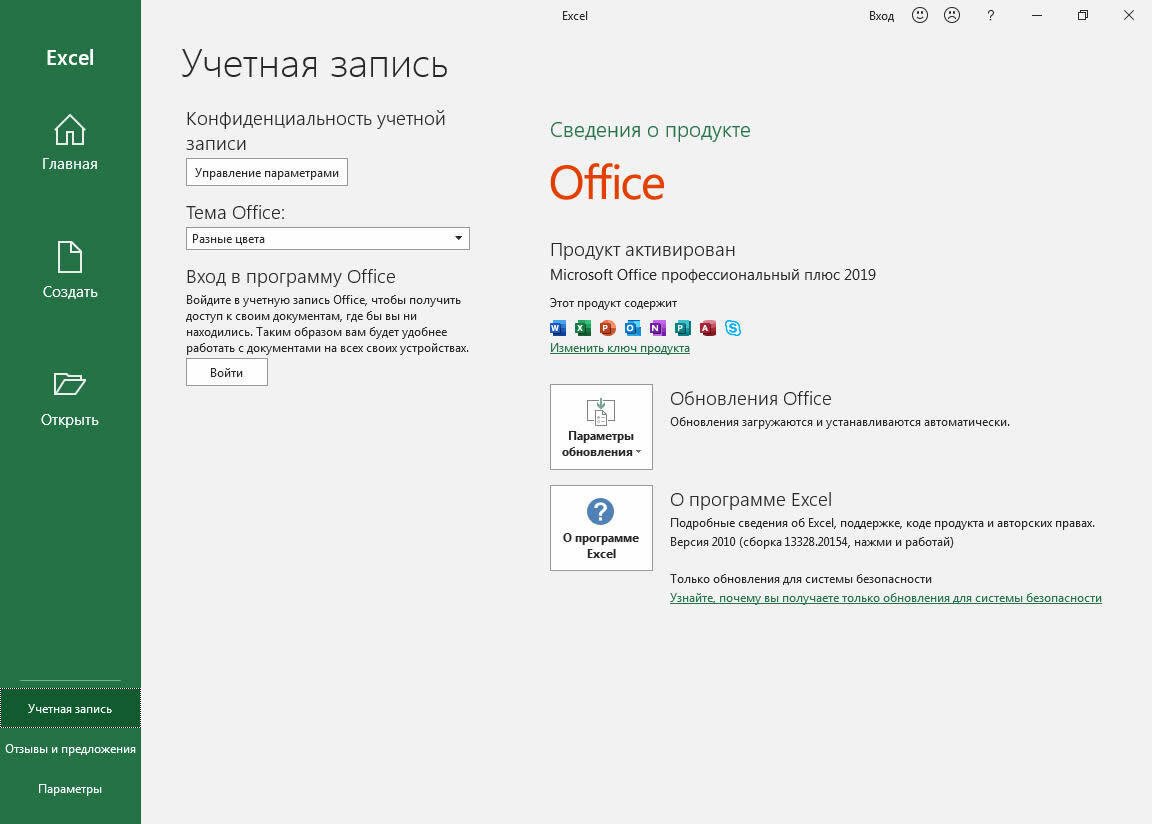The image size is (1152, 824).
Task: Open the Параметры обновления dropdown button
Action: (601, 427)
